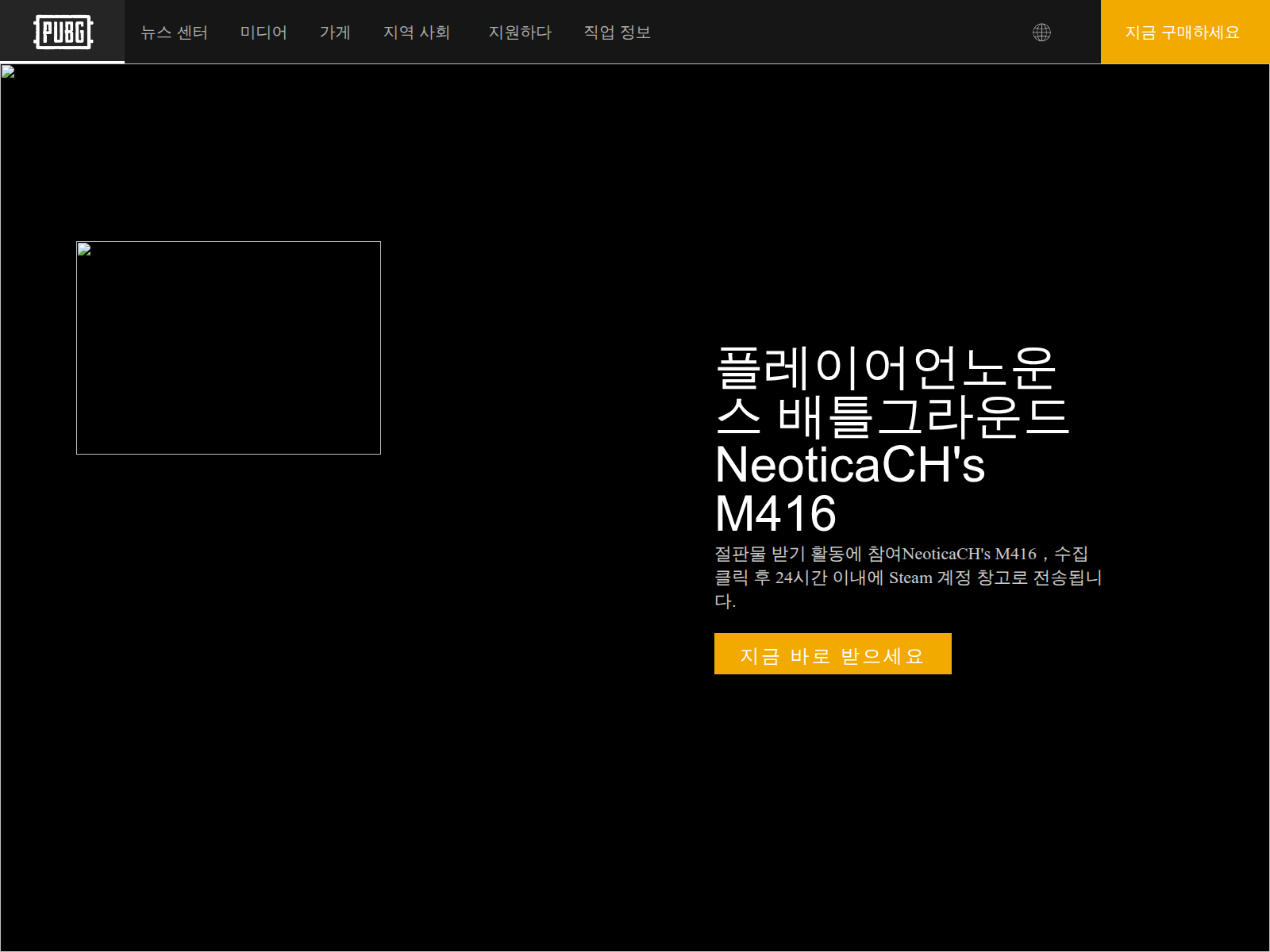The width and height of the screenshot is (1270, 952).
Task: Open the 뉴스 센터 menu
Action: 174,33
